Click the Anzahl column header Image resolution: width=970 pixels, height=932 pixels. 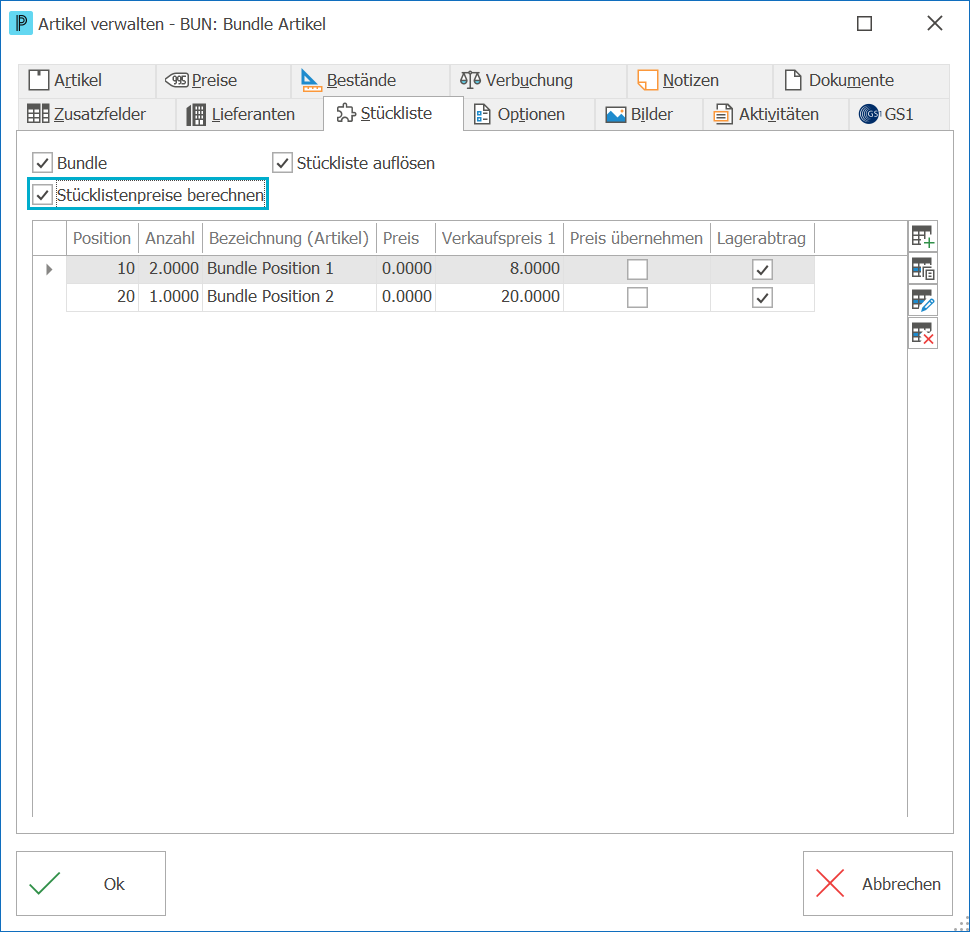(170, 238)
